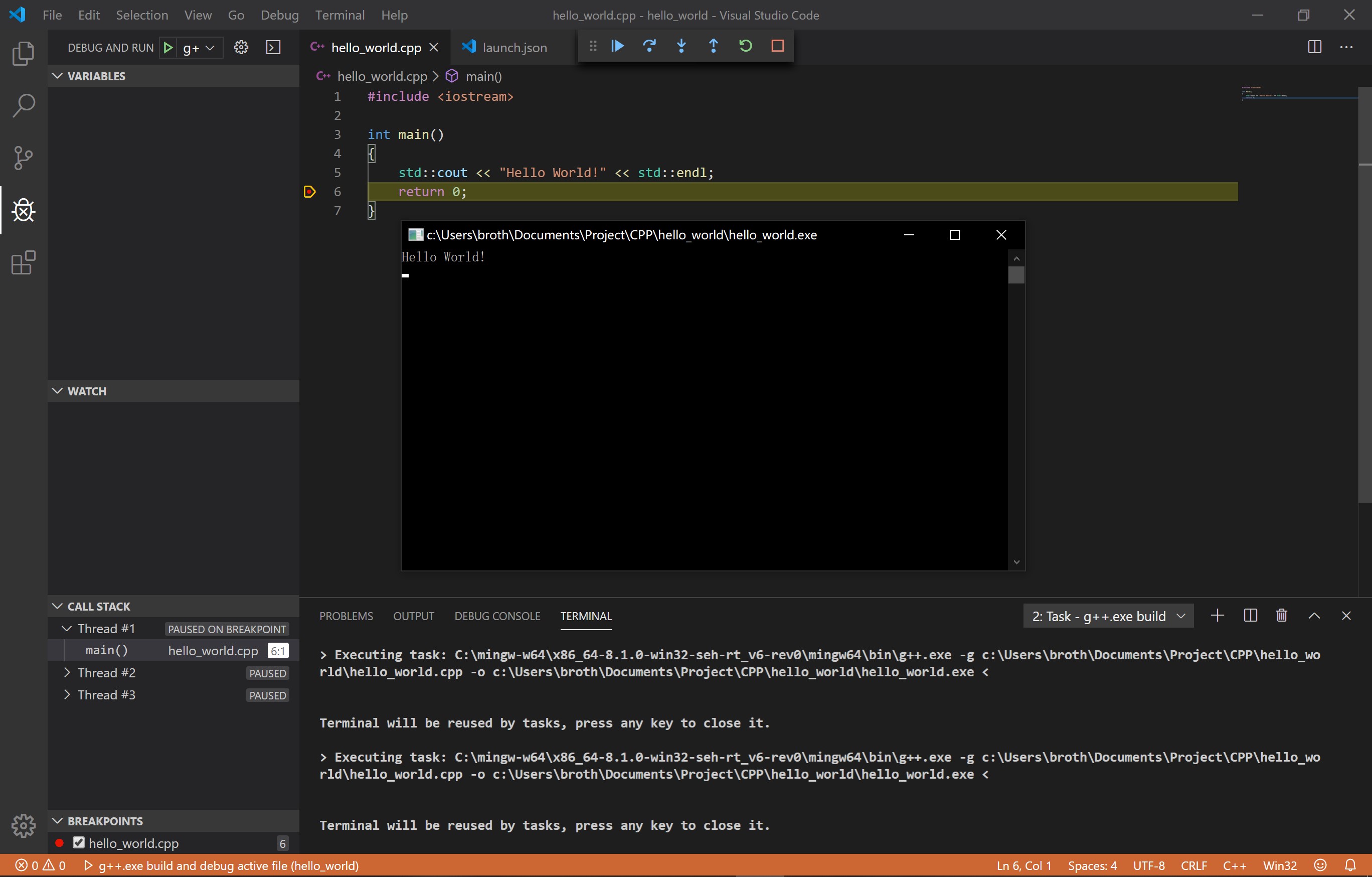
Task: Open the Help menu
Action: coord(394,15)
